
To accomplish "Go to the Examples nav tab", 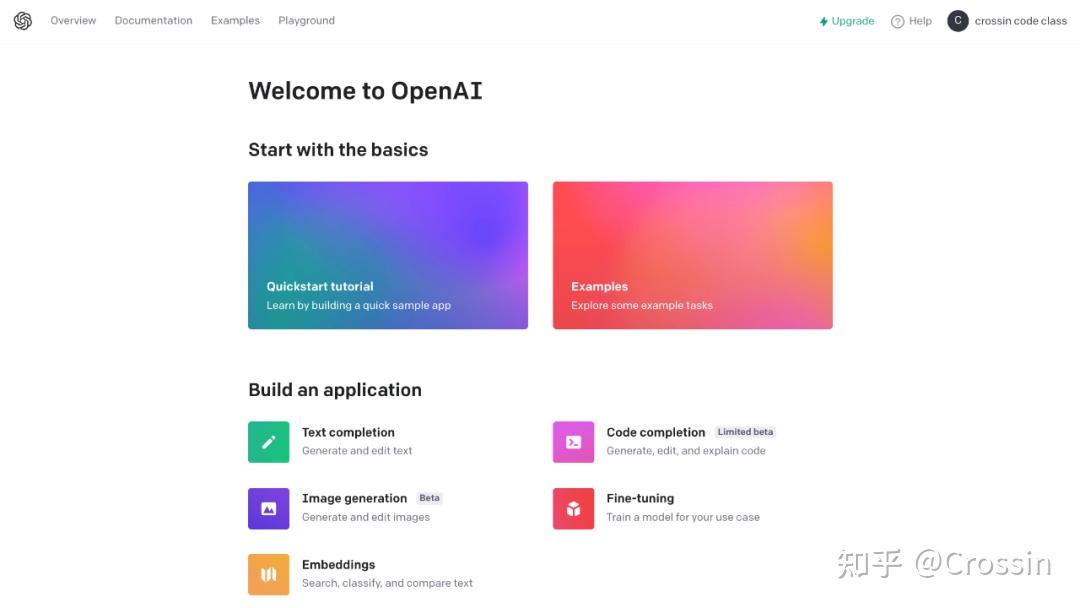I will tap(235, 21).
